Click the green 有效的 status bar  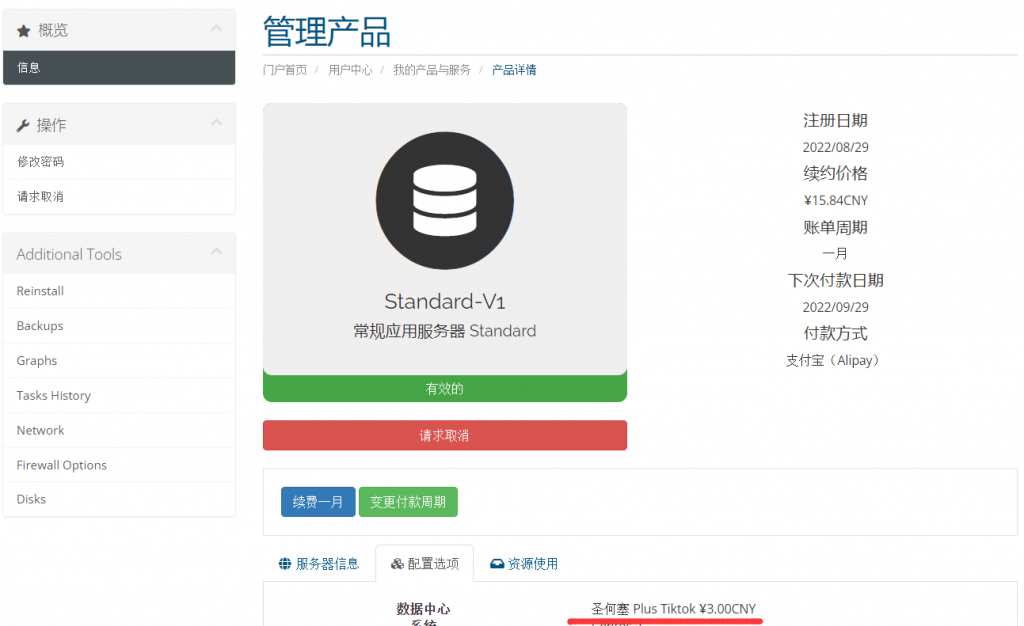point(445,389)
